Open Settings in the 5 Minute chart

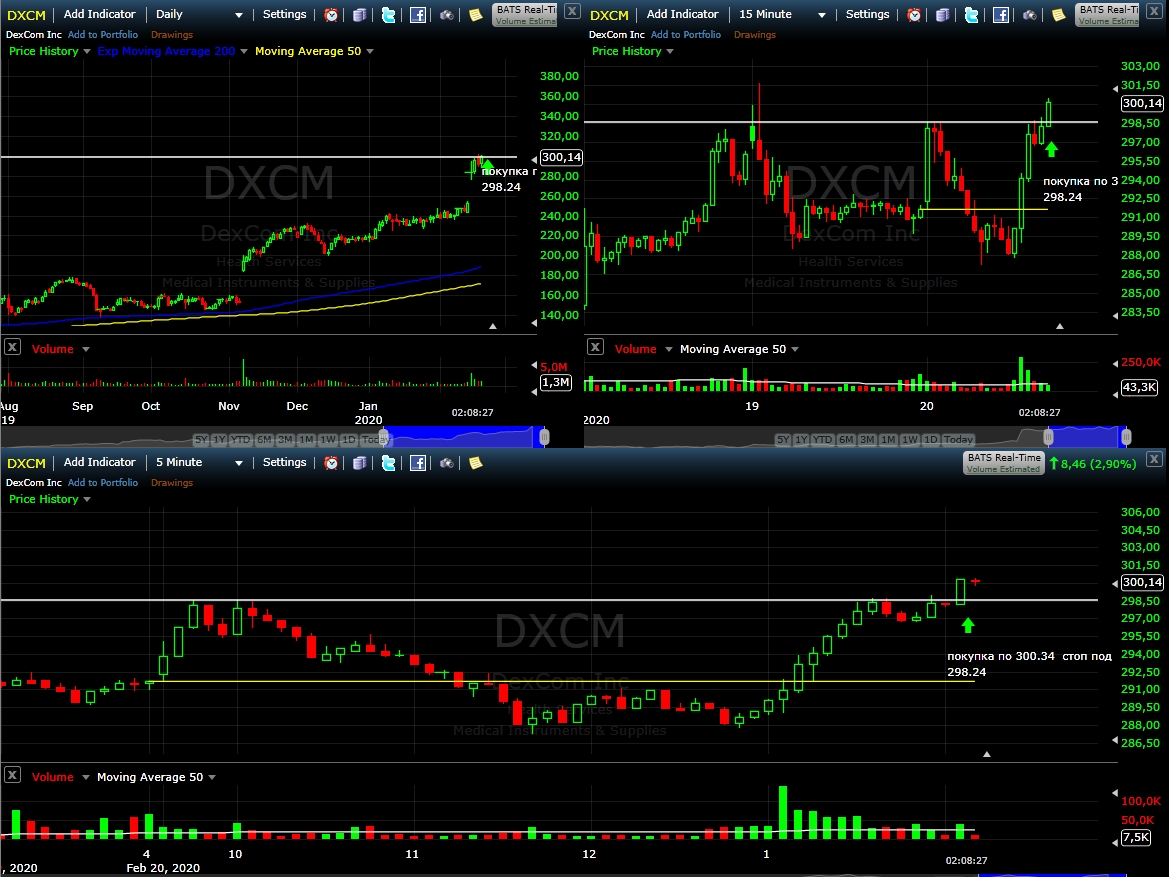point(284,462)
